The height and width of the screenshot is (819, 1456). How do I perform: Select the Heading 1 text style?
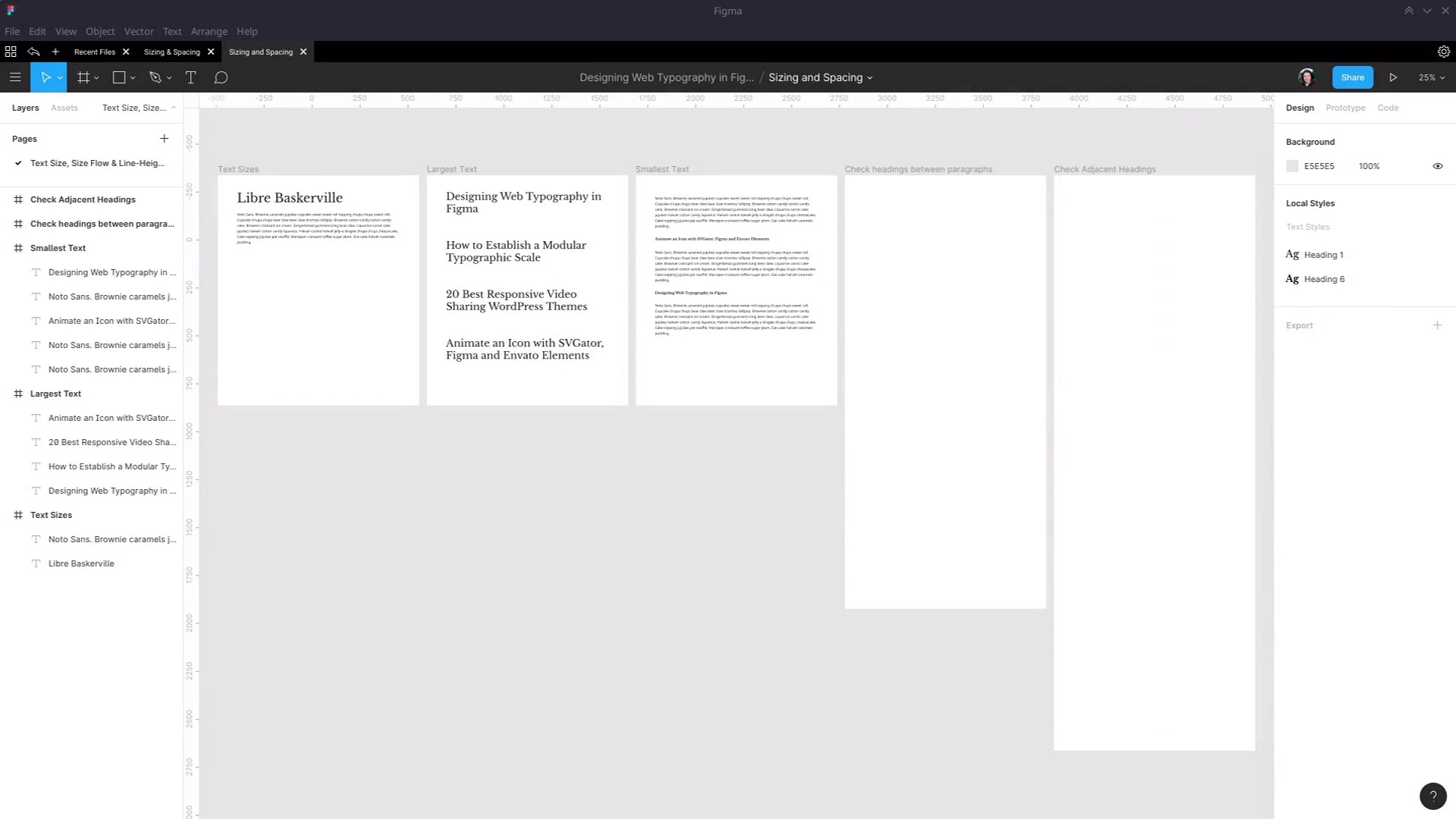pos(1323,255)
